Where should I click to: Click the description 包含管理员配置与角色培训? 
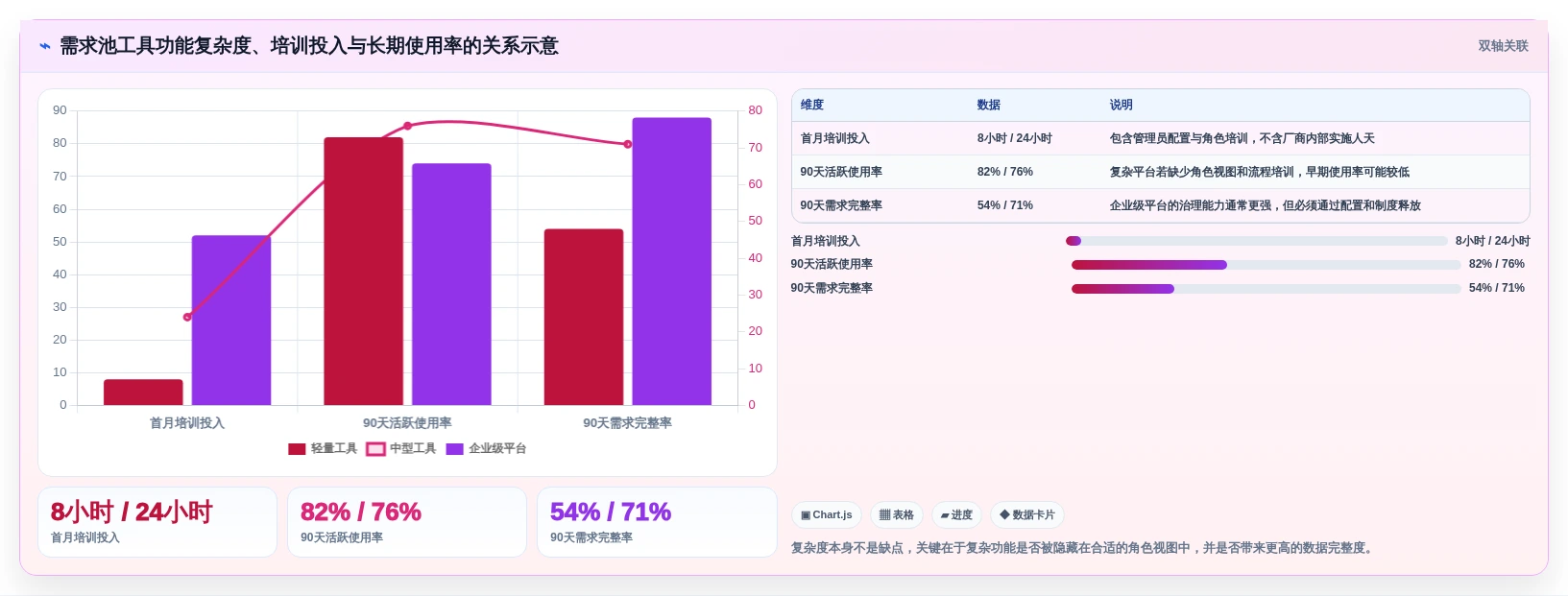(x=1242, y=138)
